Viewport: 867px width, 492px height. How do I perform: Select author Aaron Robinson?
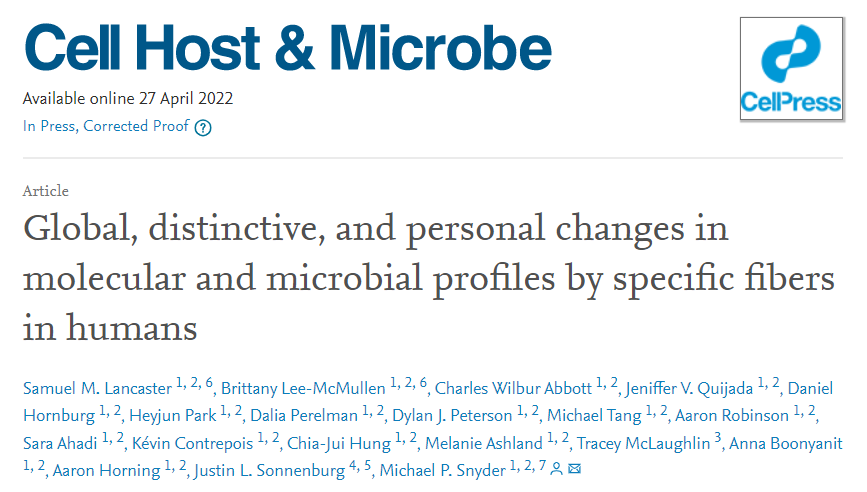(732, 416)
